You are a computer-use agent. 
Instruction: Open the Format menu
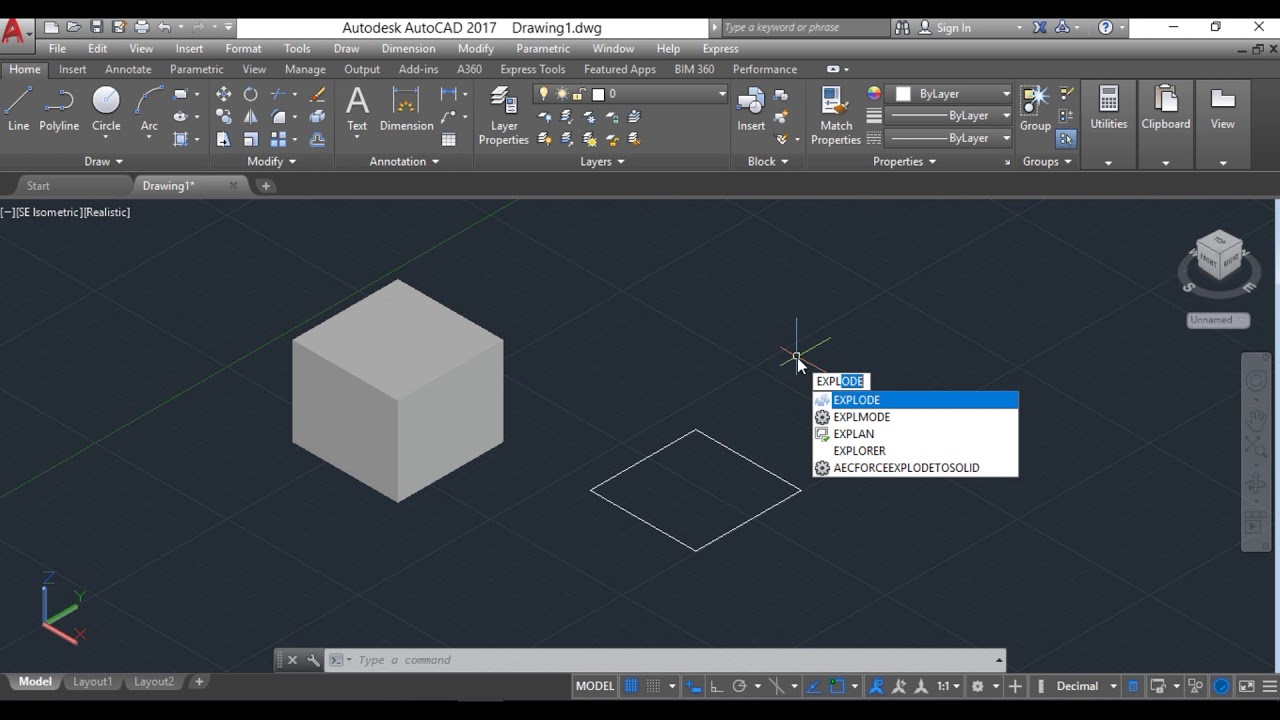click(x=243, y=48)
